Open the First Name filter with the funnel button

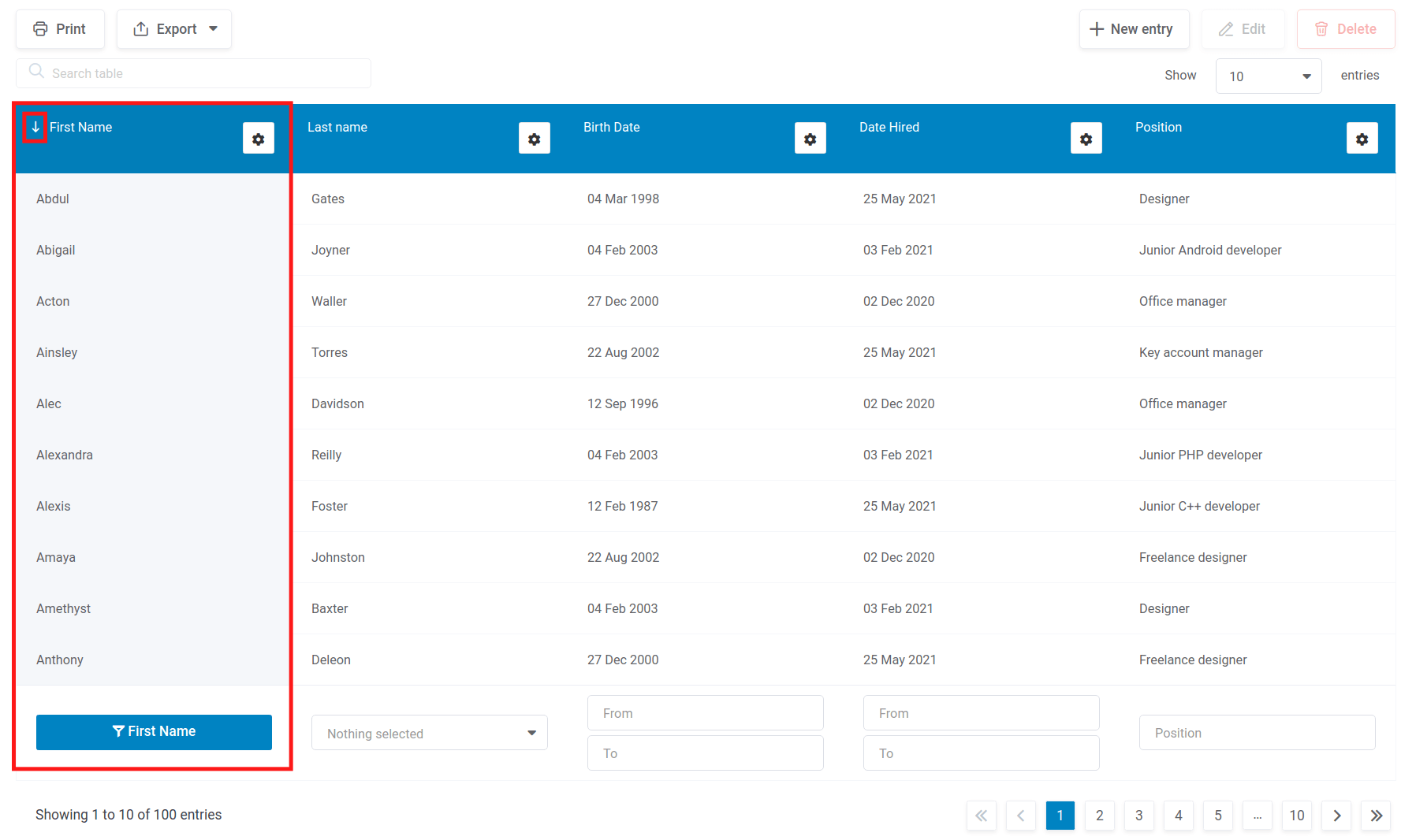154,731
